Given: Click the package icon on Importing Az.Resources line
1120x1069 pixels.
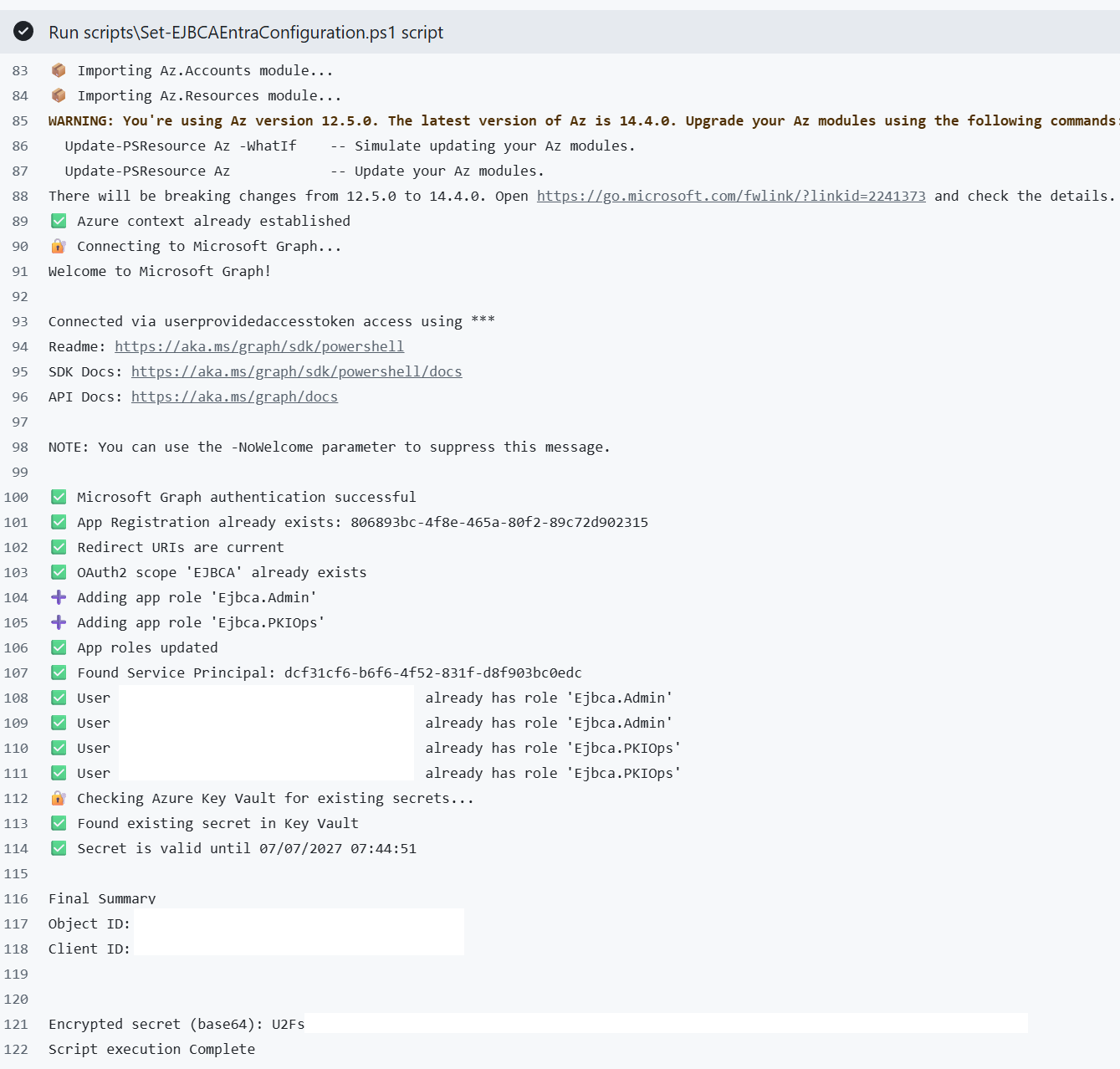Looking at the screenshot, I should (59, 95).
